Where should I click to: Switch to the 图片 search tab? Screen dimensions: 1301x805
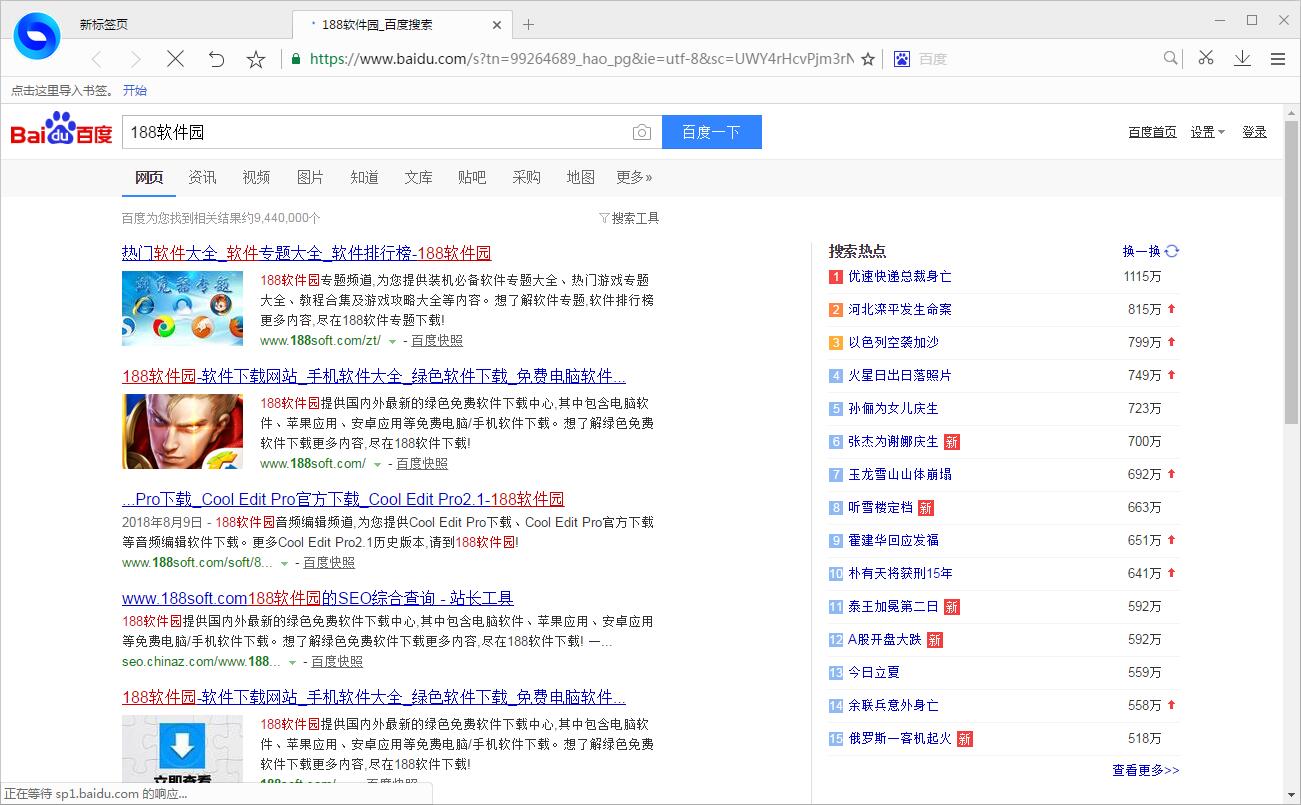[x=310, y=177]
